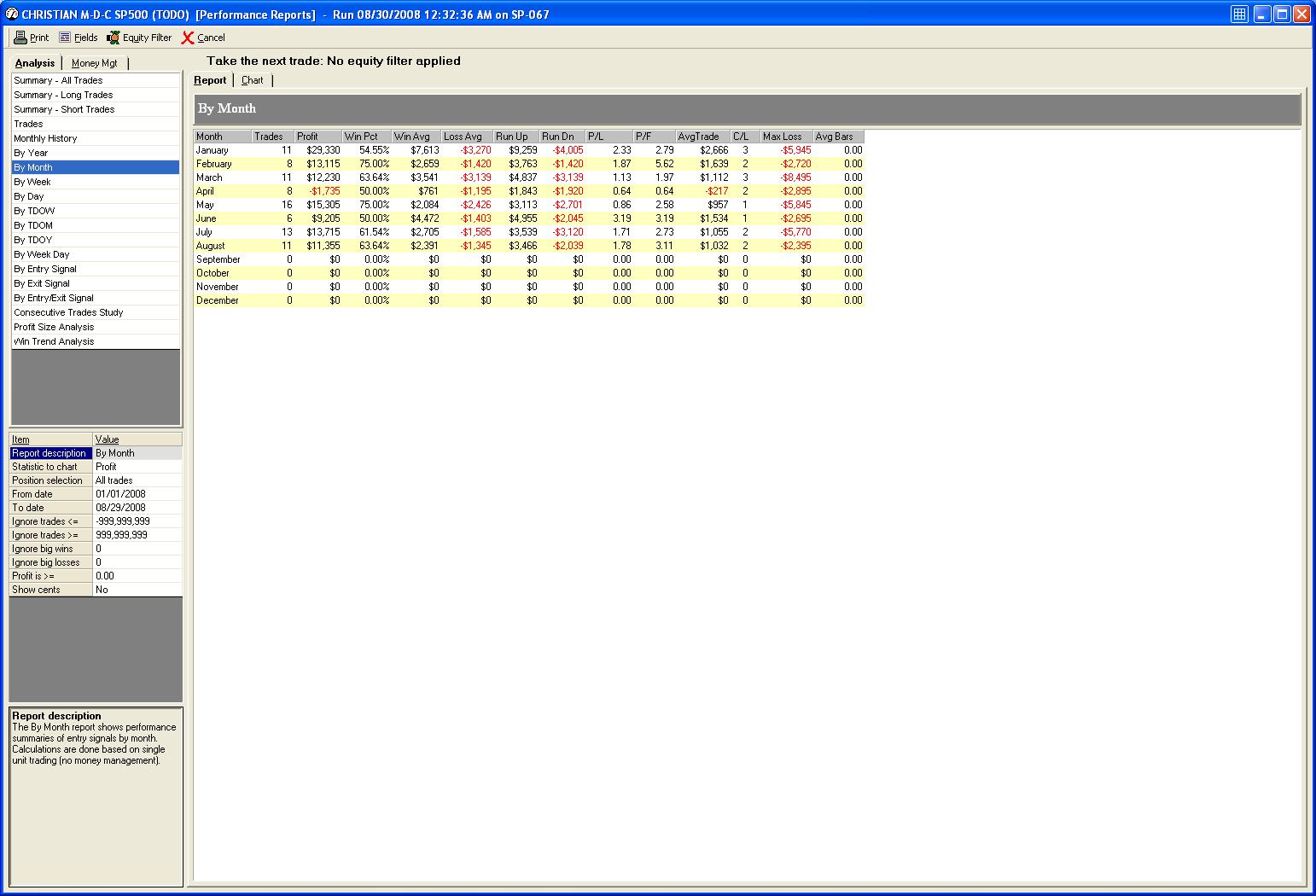Click the Print printer icon
This screenshot has width=1316, height=896.
(x=20, y=38)
